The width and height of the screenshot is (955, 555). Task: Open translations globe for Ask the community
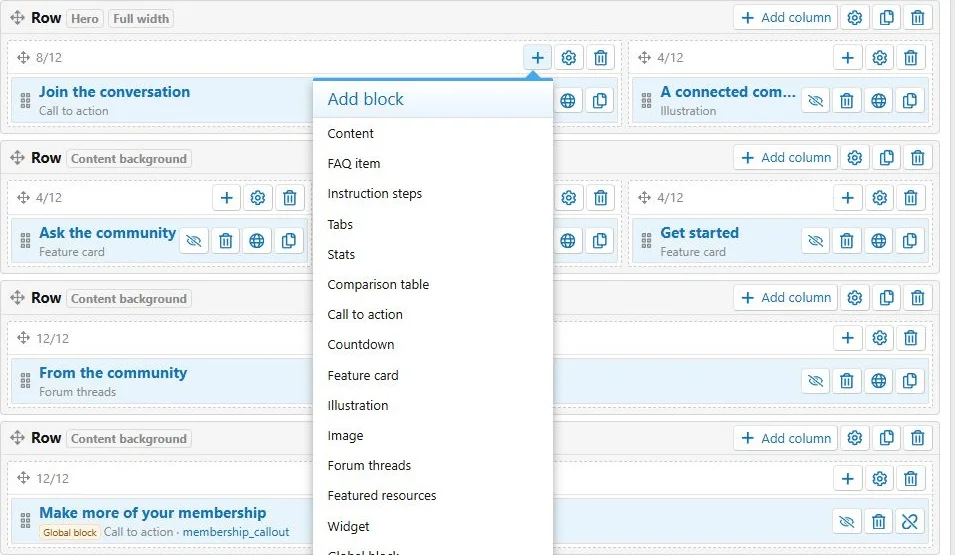click(x=256, y=241)
